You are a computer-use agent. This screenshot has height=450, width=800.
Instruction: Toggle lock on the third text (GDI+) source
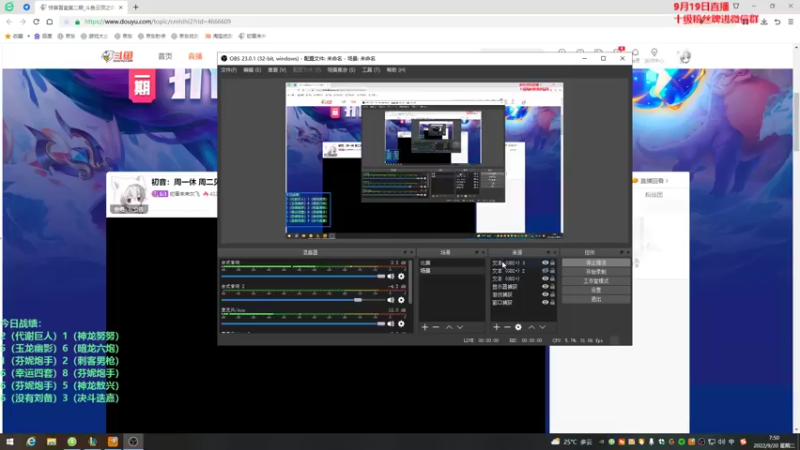coord(553,279)
